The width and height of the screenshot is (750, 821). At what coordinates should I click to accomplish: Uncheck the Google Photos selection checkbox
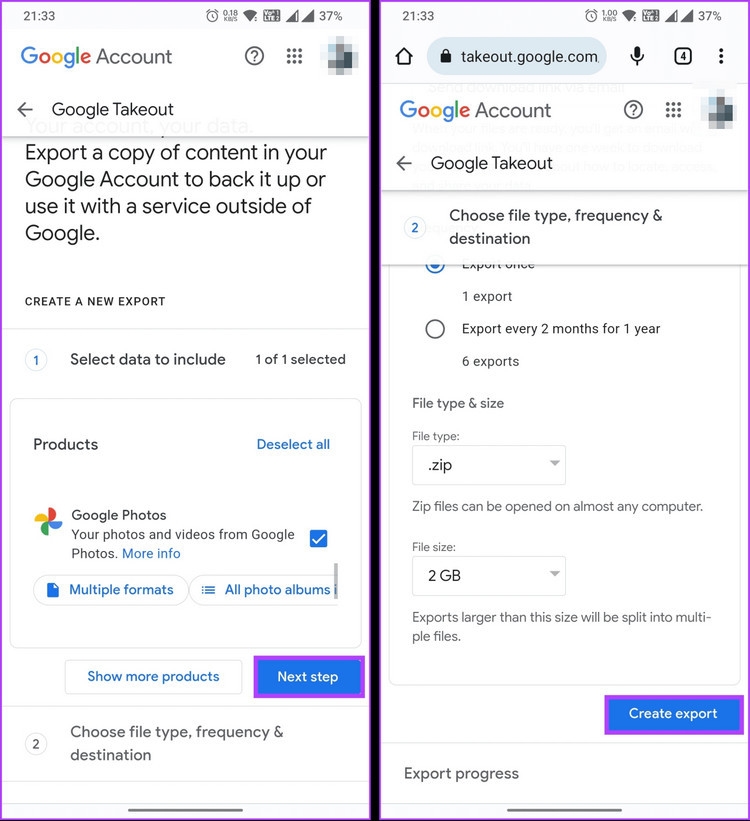[x=318, y=538]
